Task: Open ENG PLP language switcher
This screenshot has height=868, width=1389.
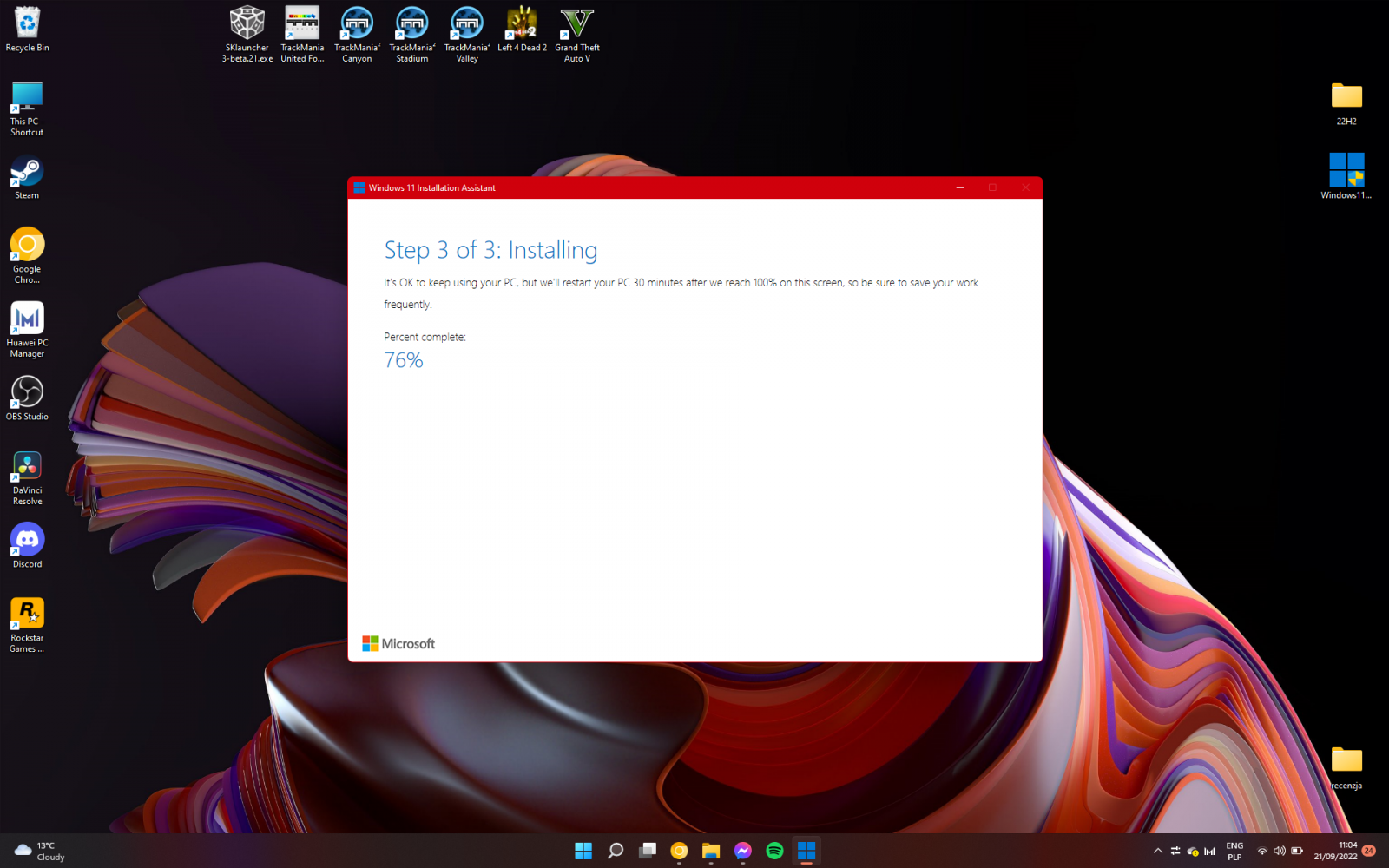Action: 1234,851
